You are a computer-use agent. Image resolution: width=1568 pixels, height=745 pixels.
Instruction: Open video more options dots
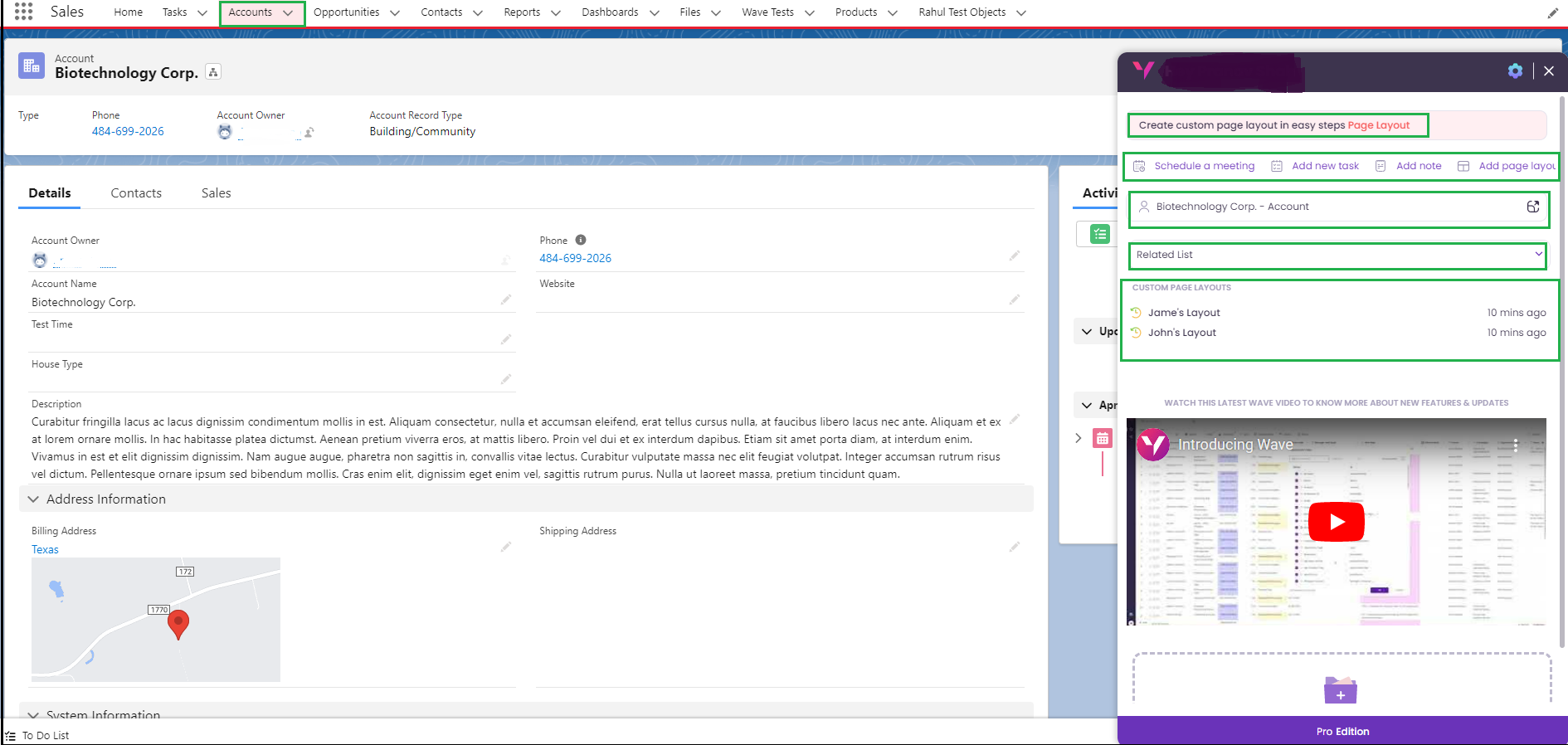1516,446
